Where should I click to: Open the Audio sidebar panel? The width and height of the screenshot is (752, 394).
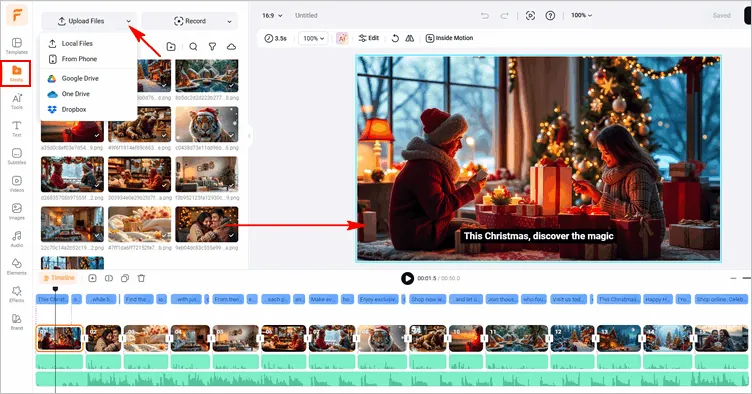pos(17,239)
